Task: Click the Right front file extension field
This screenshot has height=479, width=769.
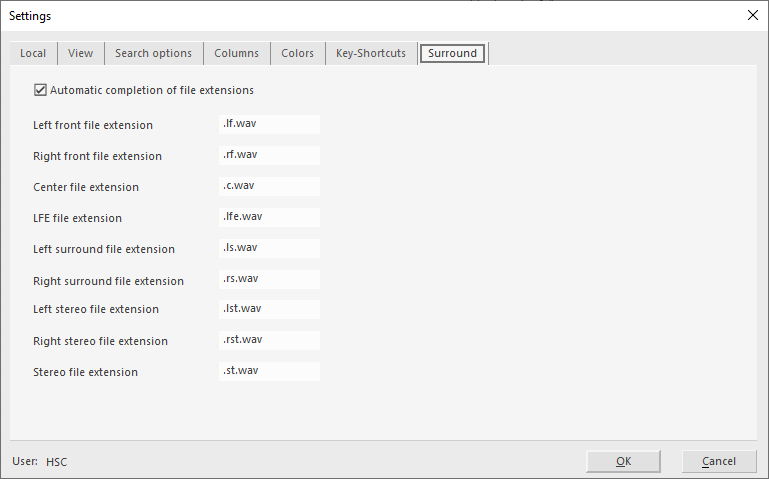Action: (269, 155)
